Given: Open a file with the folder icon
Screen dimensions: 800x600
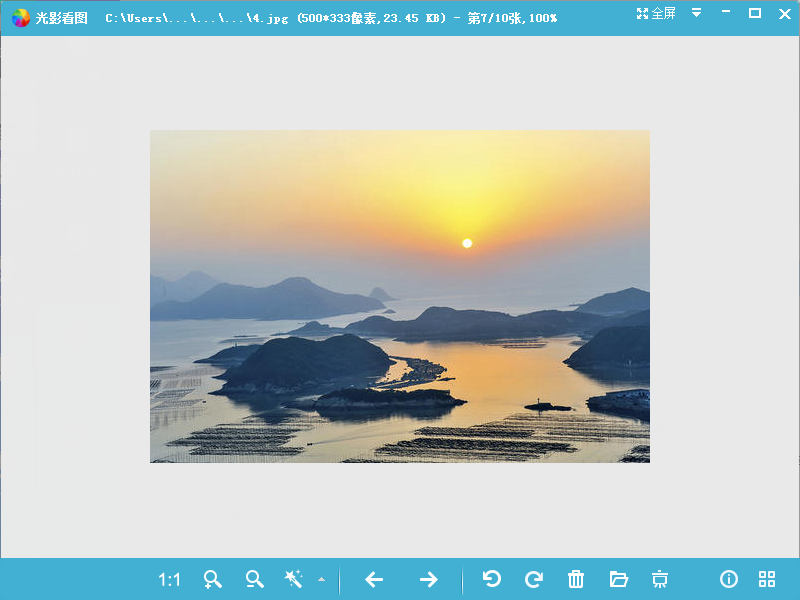Looking at the screenshot, I should tap(618, 579).
